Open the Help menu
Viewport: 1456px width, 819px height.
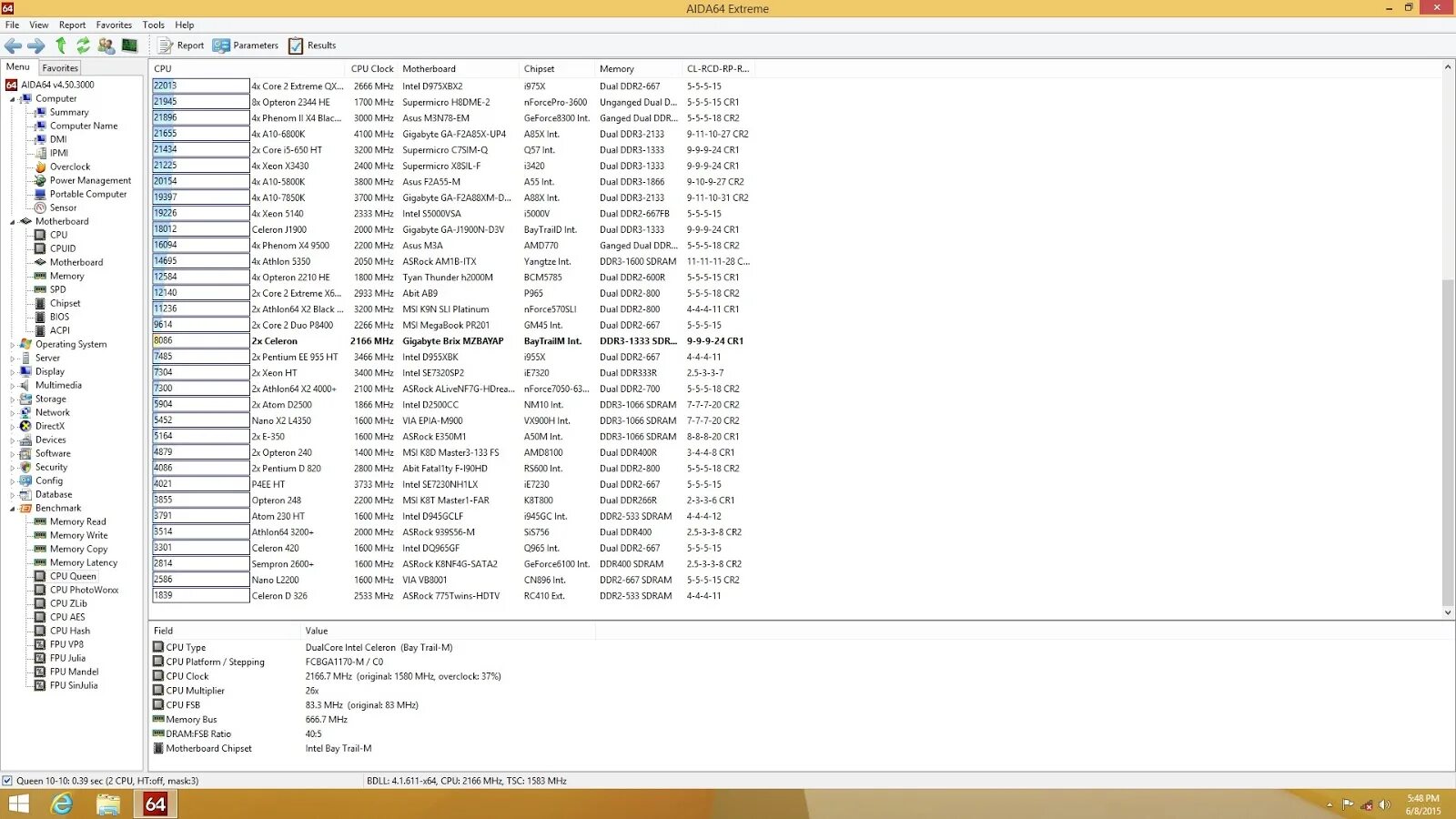coord(185,25)
